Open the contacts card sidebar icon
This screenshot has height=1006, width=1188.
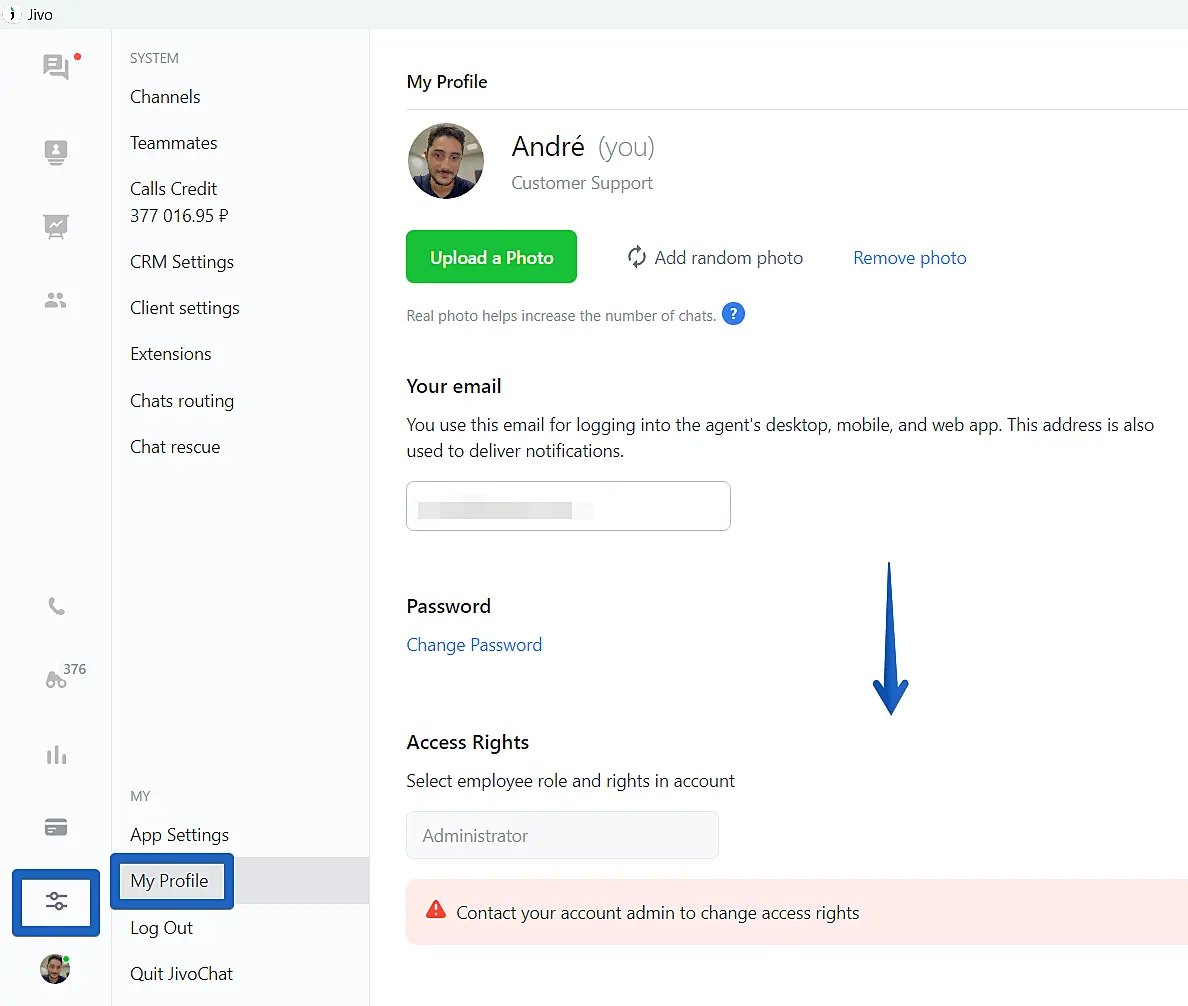click(x=56, y=152)
